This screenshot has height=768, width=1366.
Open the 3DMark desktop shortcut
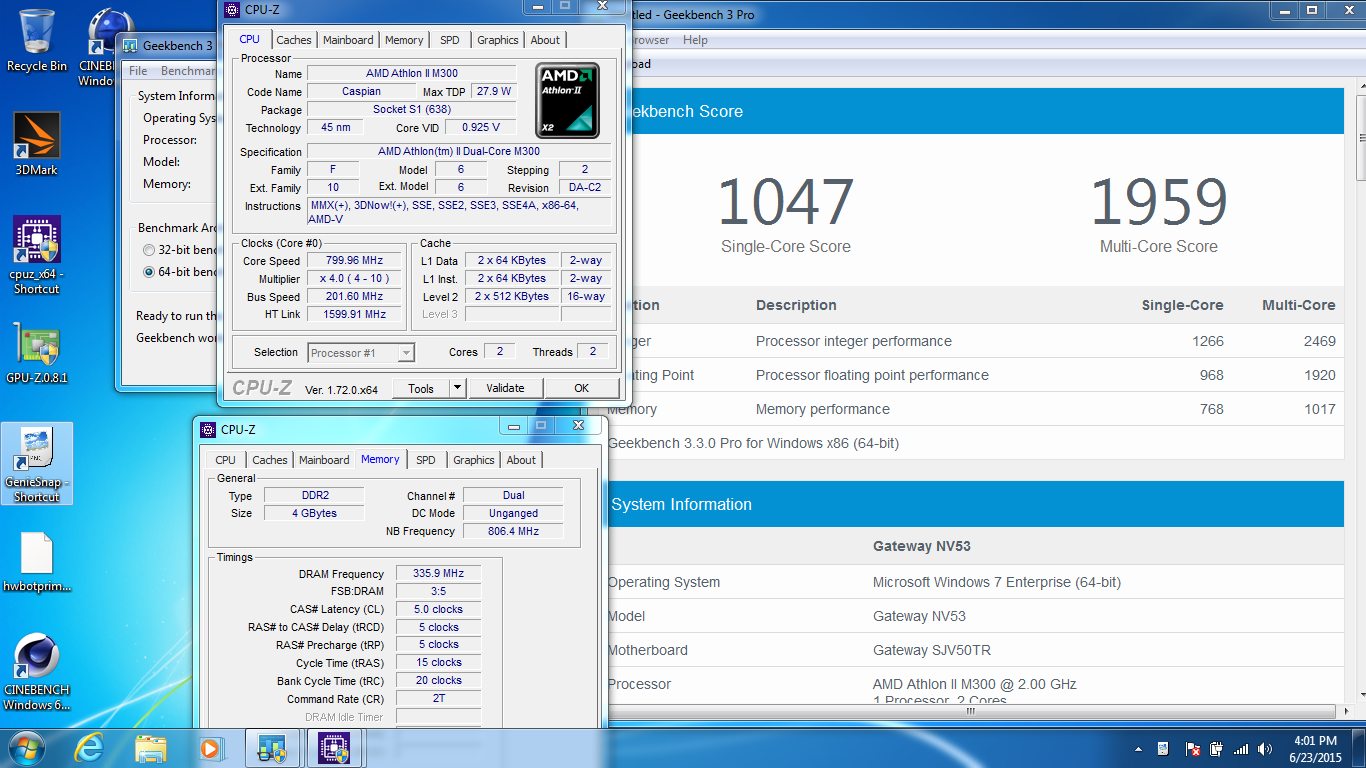click(37, 144)
